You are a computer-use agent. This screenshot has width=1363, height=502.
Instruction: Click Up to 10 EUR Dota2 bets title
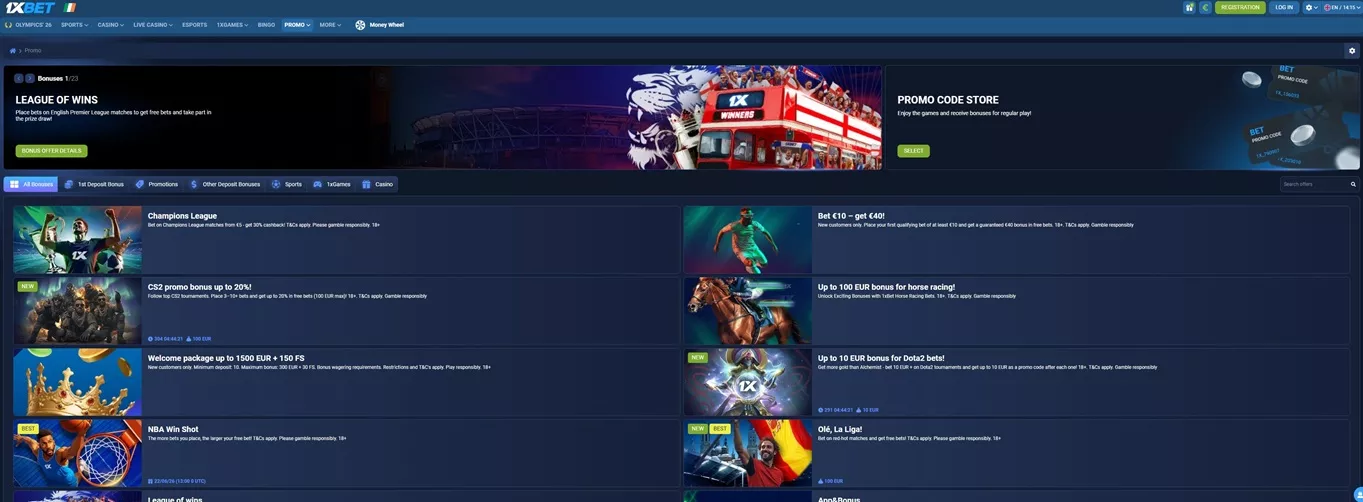[x=881, y=358]
